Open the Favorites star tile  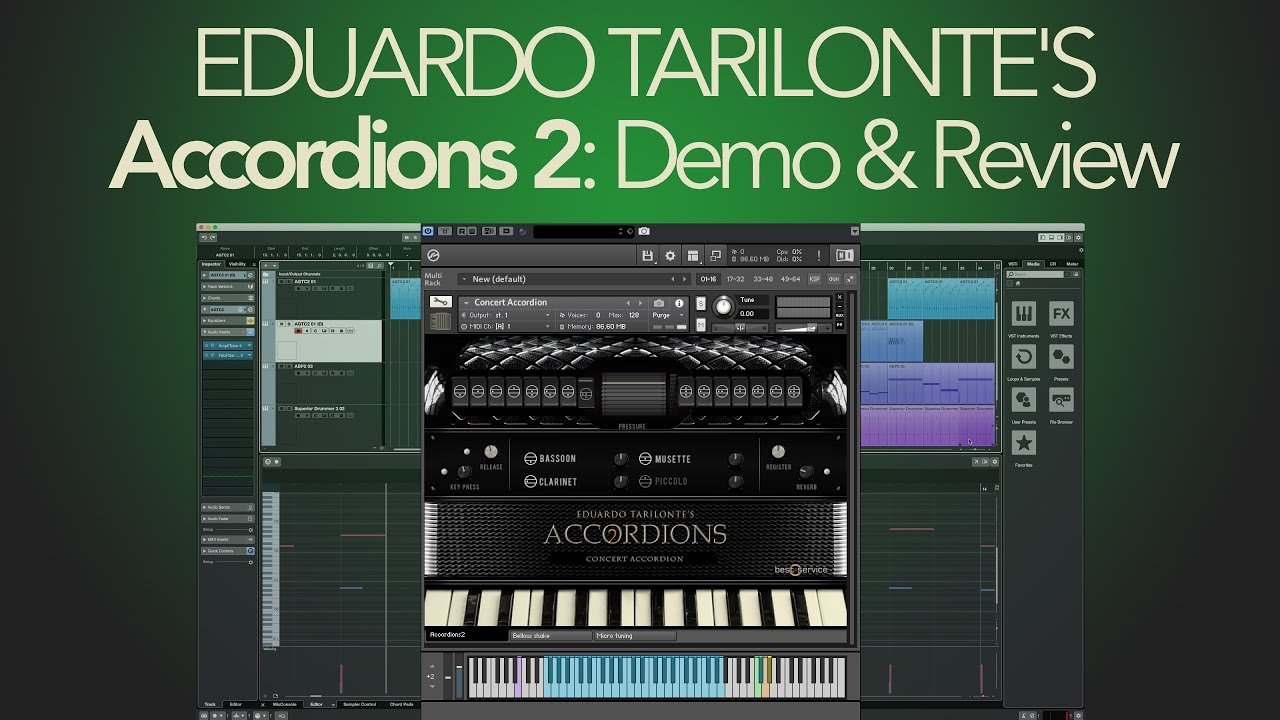coord(1023,444)
